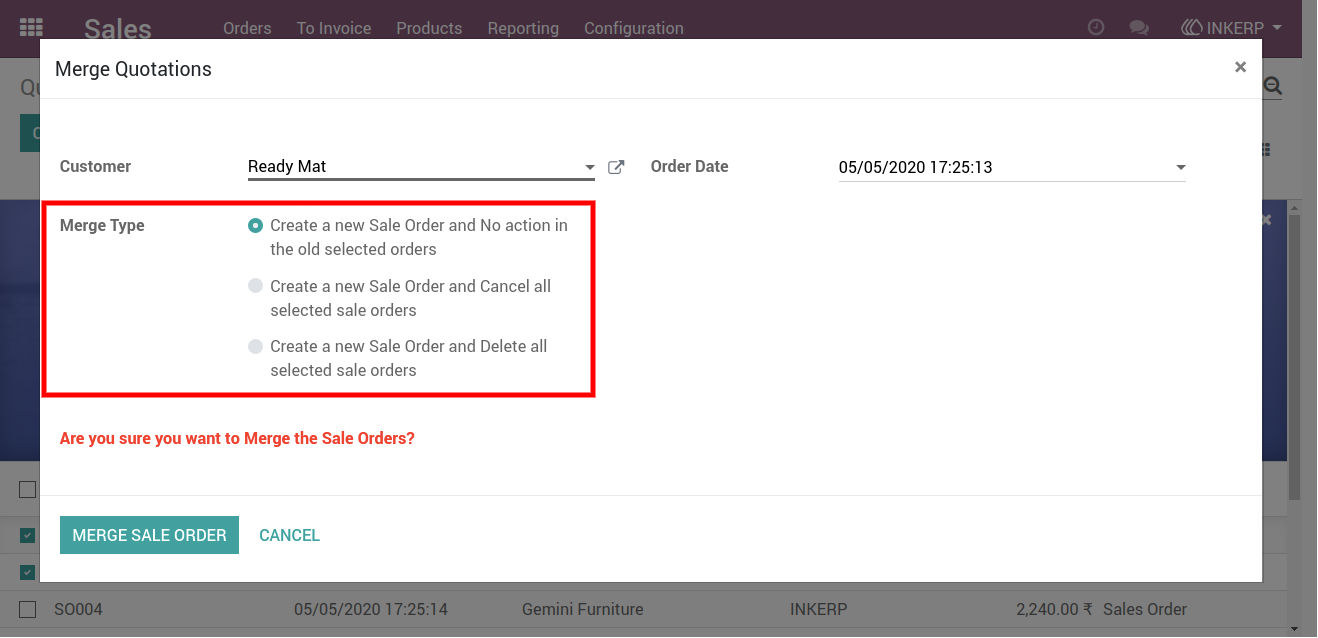Click the CANCEL button in dialog
The image size is (1318, 638).
pyautogui.click(x=289, y=535)
